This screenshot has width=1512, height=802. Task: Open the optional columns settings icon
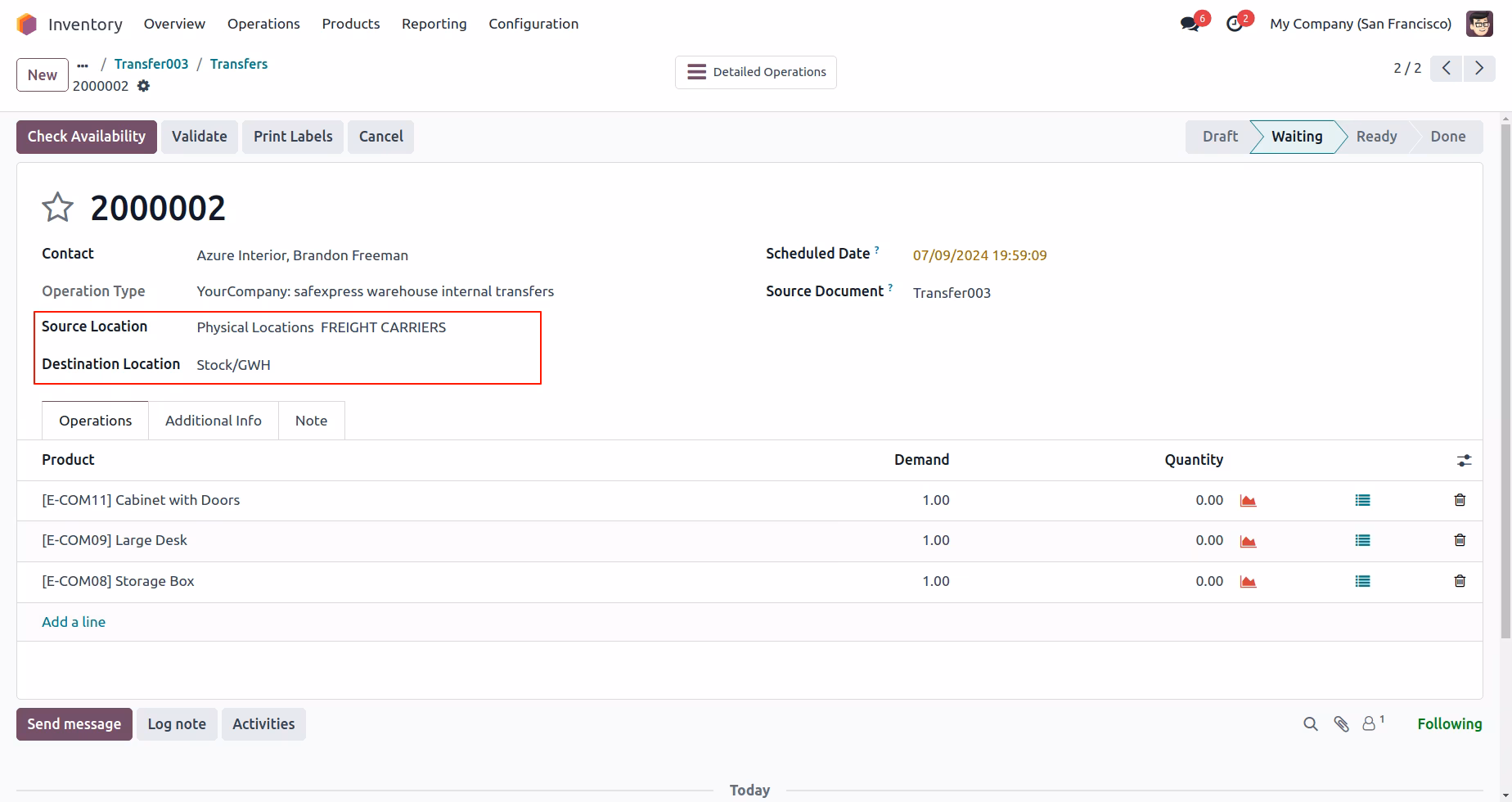point(1464,461)
